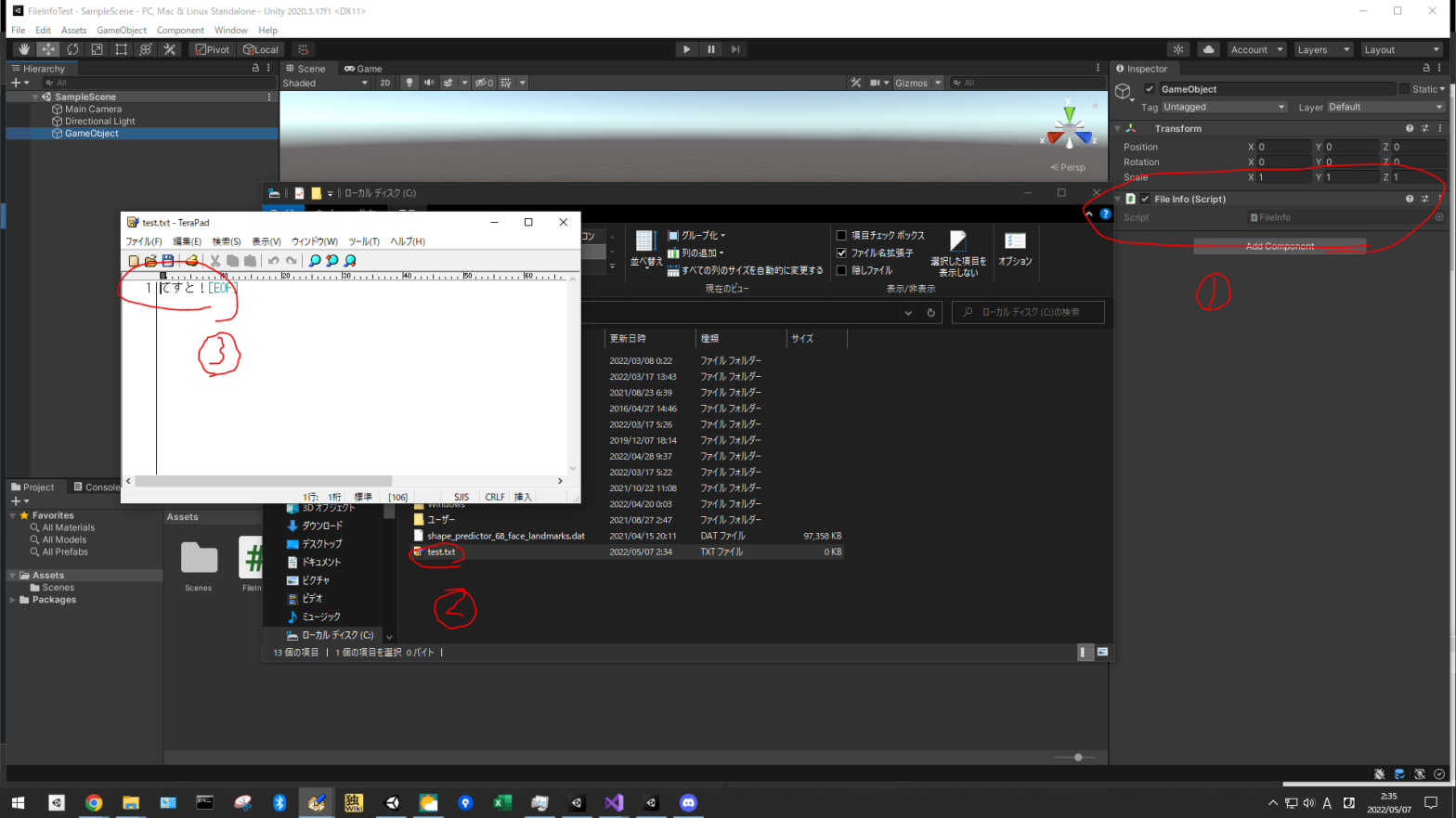Switch to the Game tab
This screenshot has width=1456, height=818.
(x=363, y=68)
